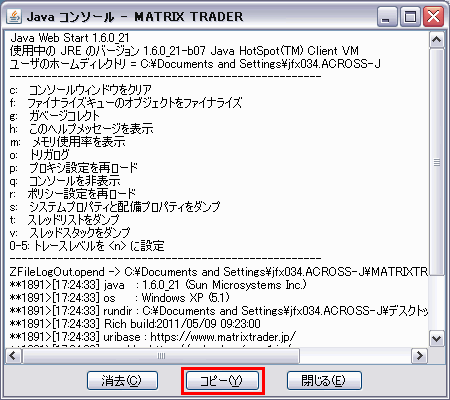This screenshot has width=450, height=400.
Task: Click the vertical scrollbar thumb
Action: [x=436, y=162]
